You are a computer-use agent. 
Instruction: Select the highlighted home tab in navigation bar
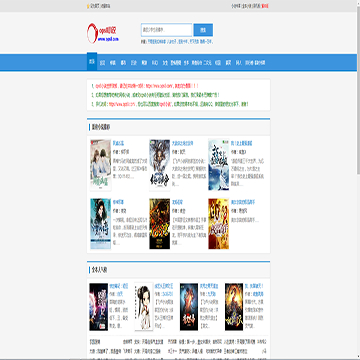click(92, 62)
